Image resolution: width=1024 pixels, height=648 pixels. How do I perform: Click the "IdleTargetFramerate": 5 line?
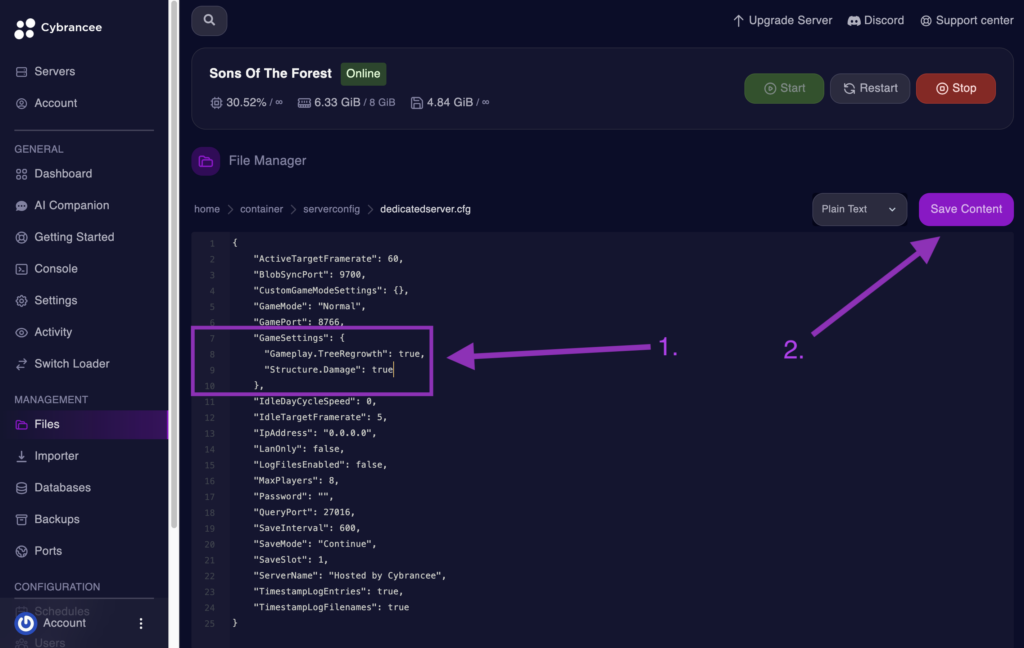tap(320, 417)
